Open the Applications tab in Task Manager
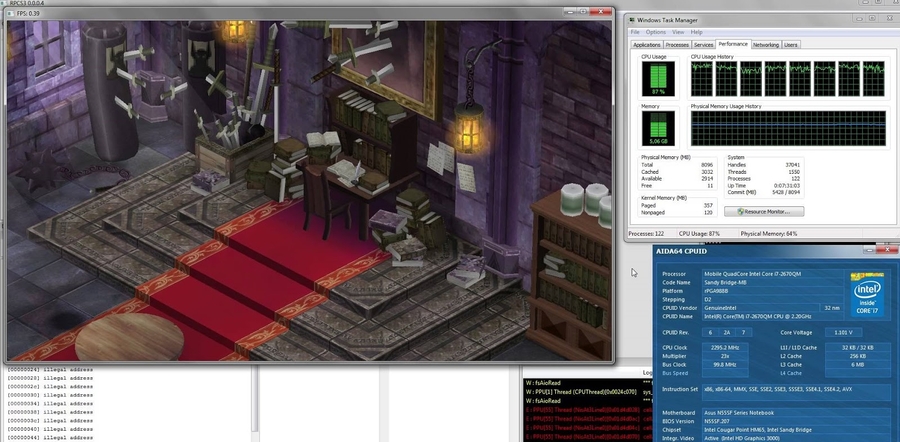 [647, 45]
